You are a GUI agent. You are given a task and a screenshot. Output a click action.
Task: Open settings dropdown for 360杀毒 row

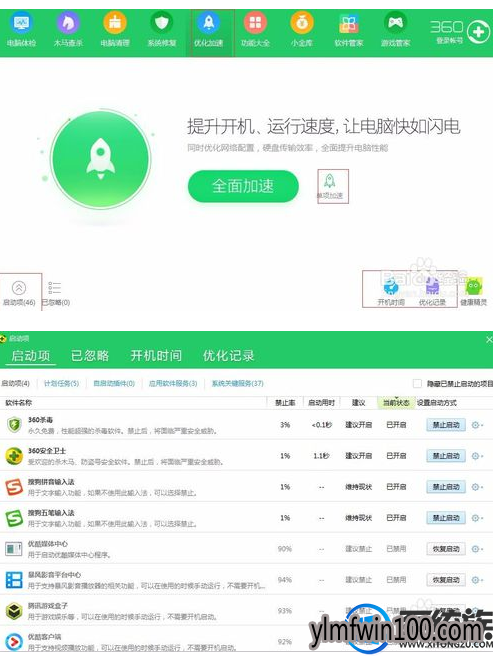(x=477, y=425)
